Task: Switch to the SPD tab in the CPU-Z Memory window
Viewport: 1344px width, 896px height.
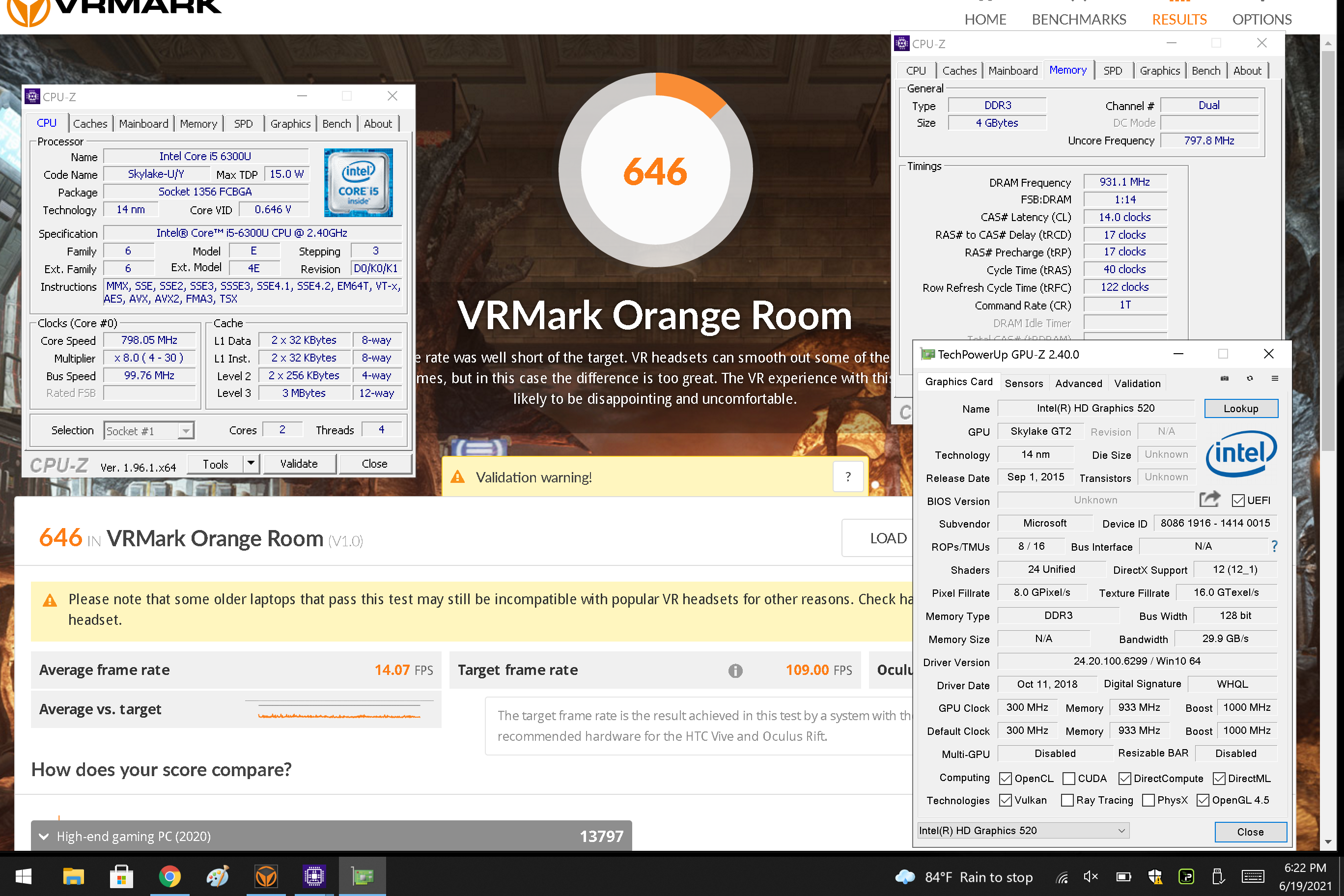Action: (1113, 71)
